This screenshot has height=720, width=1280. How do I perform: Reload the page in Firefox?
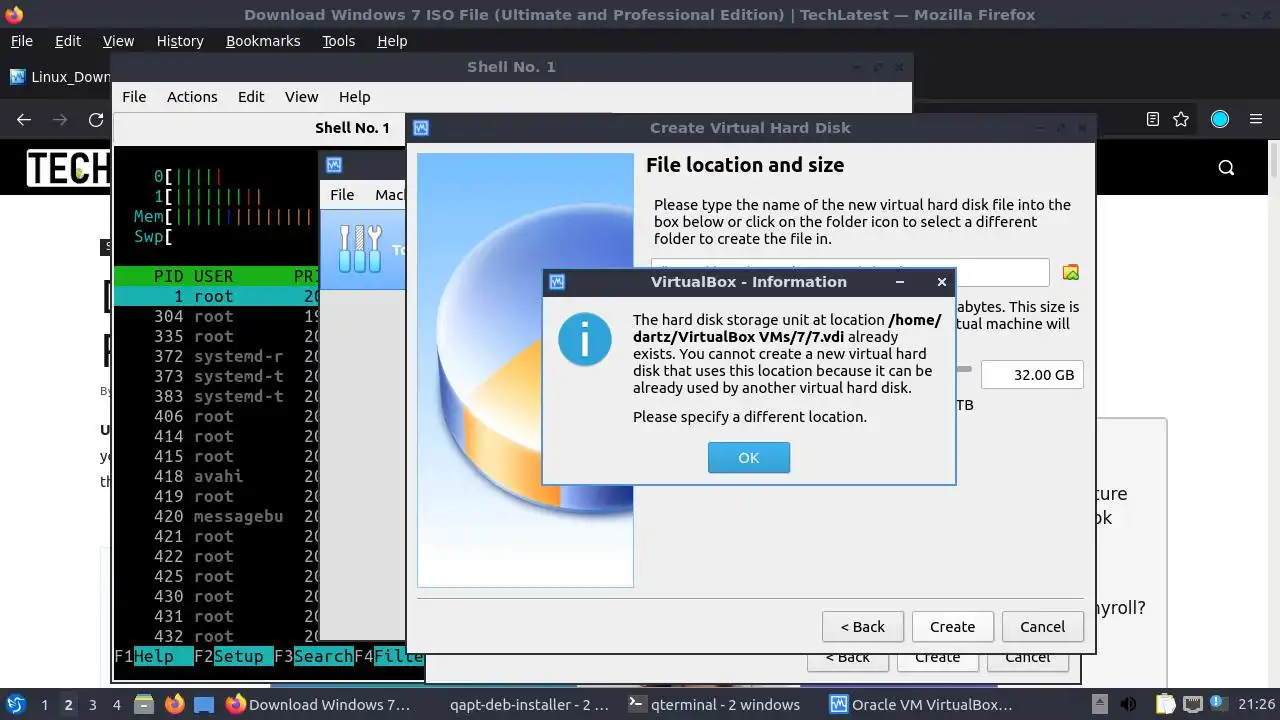click(x=96, y=120)
